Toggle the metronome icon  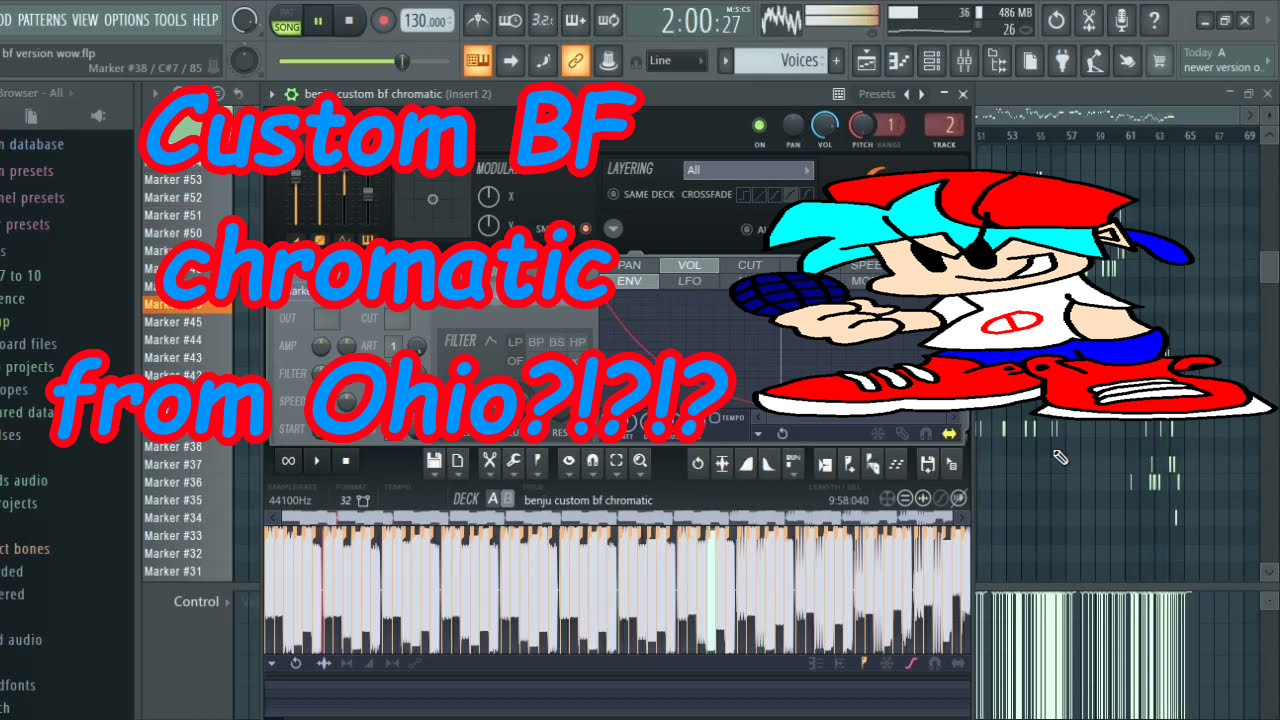479,20
